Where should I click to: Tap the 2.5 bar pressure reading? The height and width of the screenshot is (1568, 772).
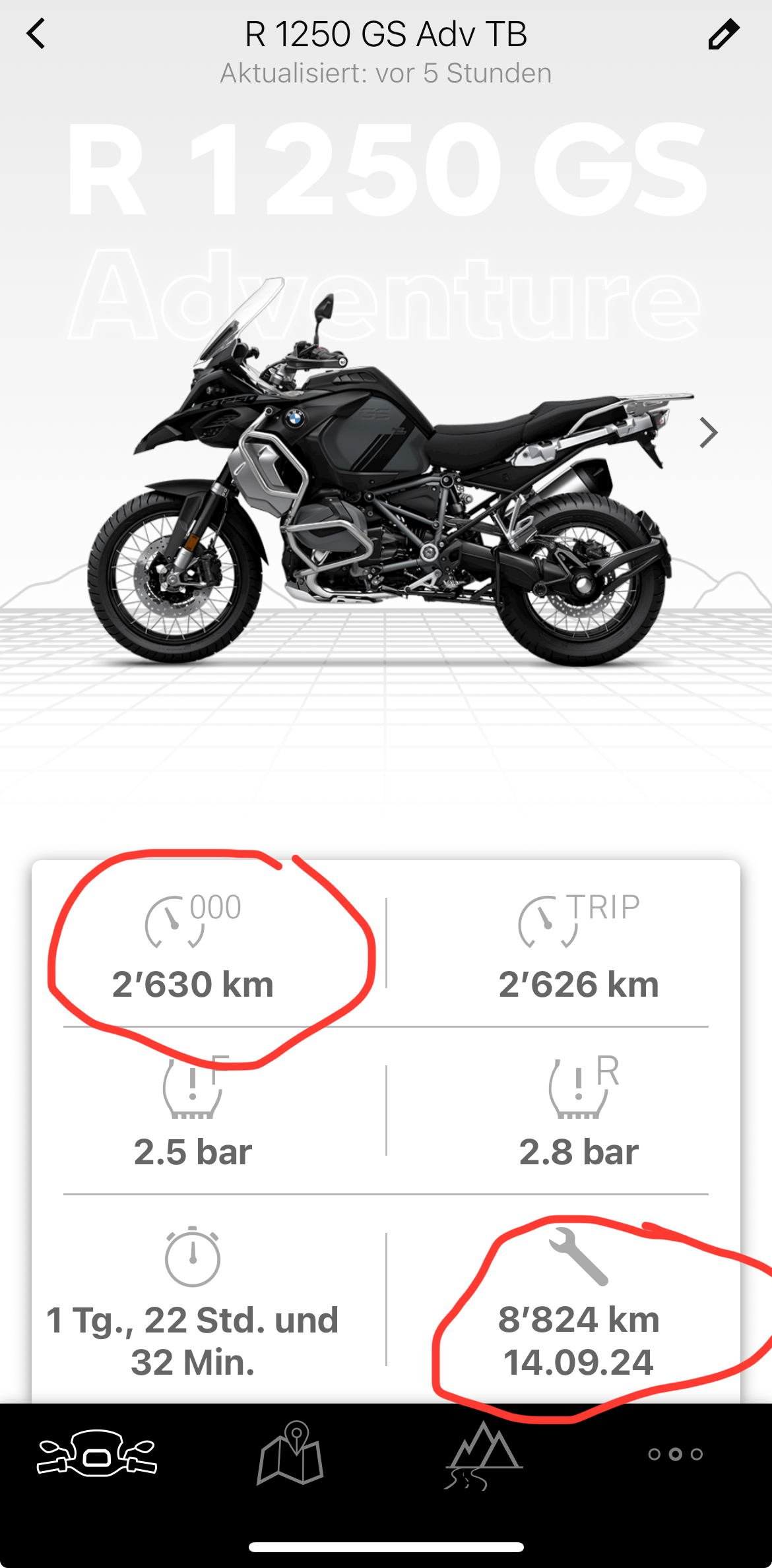point(193,1152)
